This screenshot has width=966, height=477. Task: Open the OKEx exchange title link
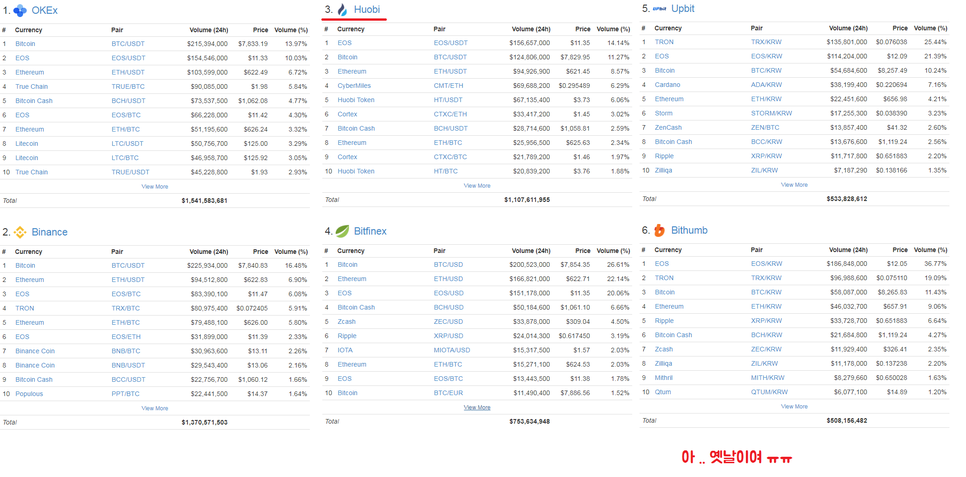click(x=45, y=10)
